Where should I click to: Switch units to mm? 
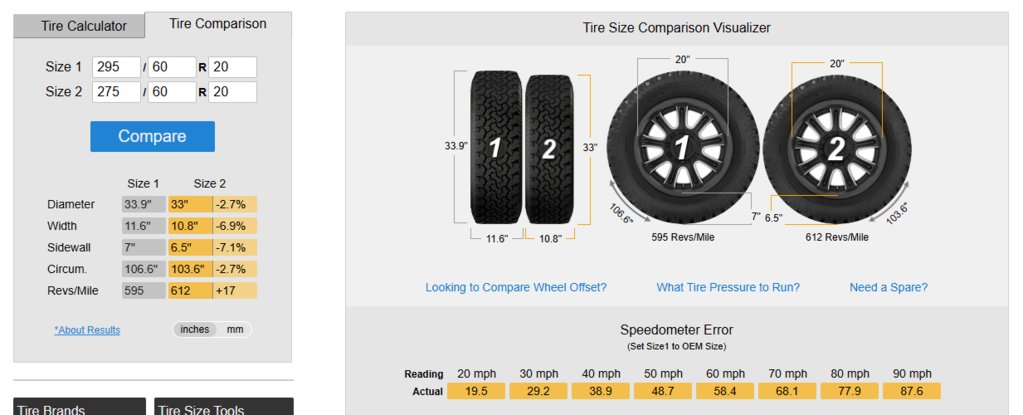tap(235, 330)
